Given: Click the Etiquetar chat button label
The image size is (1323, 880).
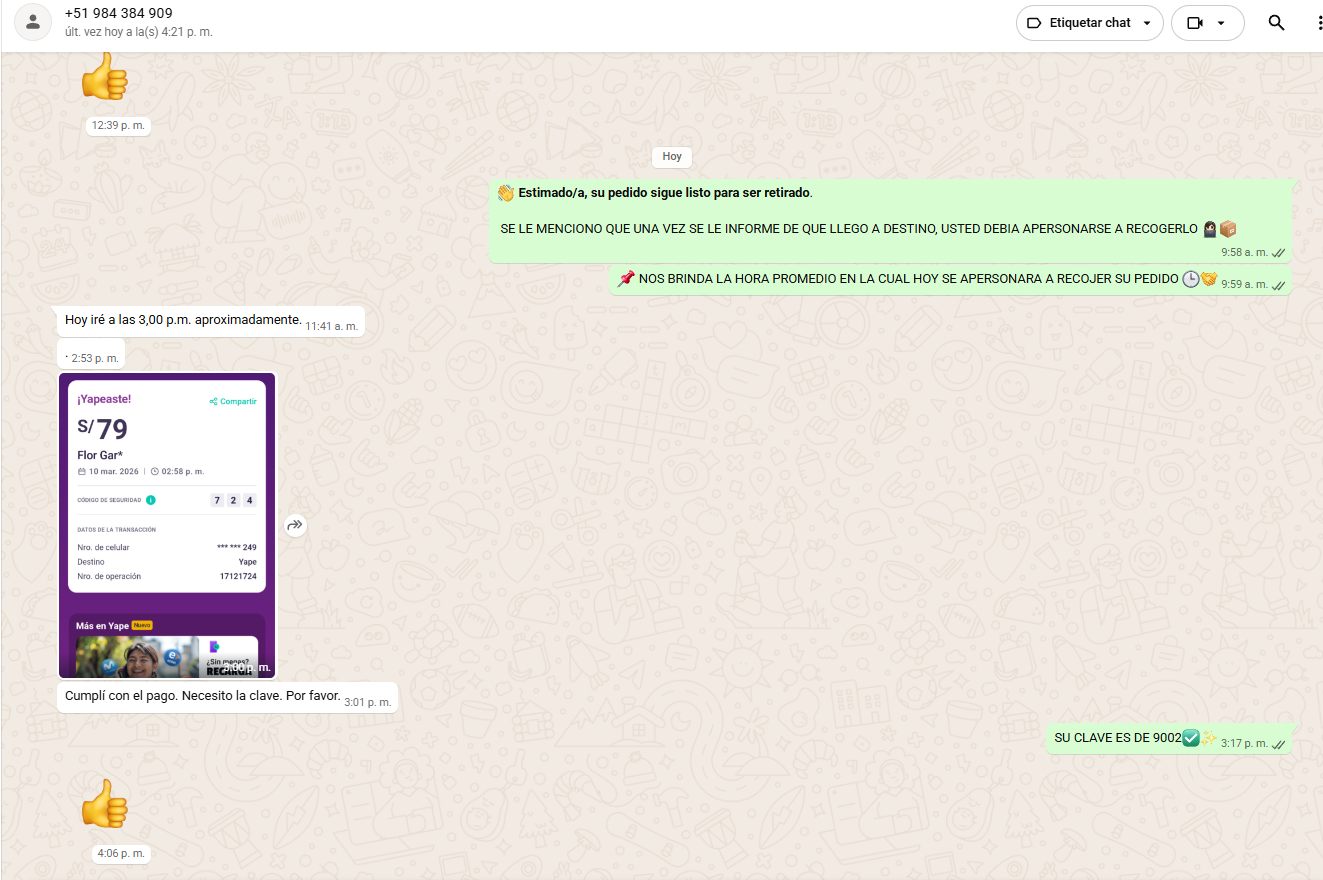Looking at the screenshot, I should [x=1090, y=23].
